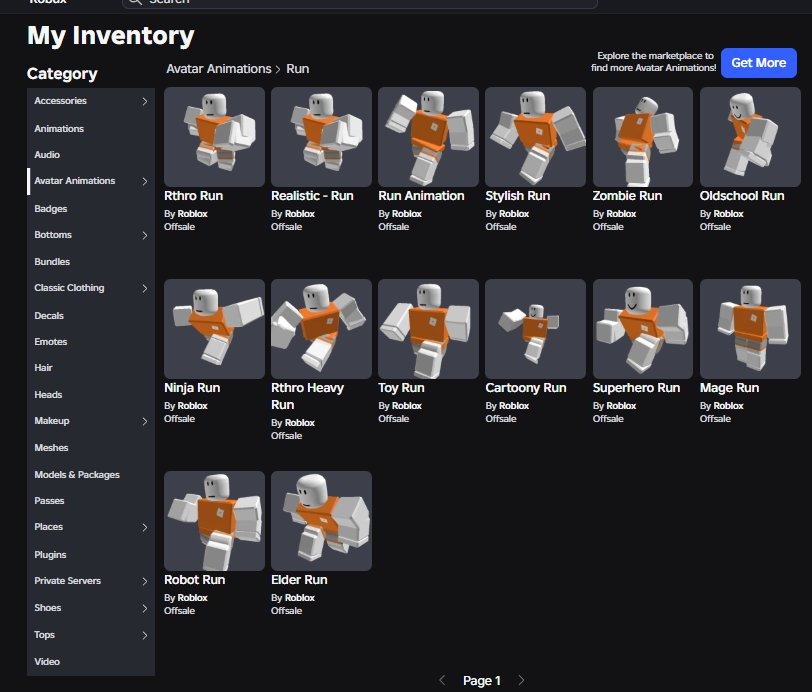Click the Get More button
812x692 pixels.
[x=759, y=63]
